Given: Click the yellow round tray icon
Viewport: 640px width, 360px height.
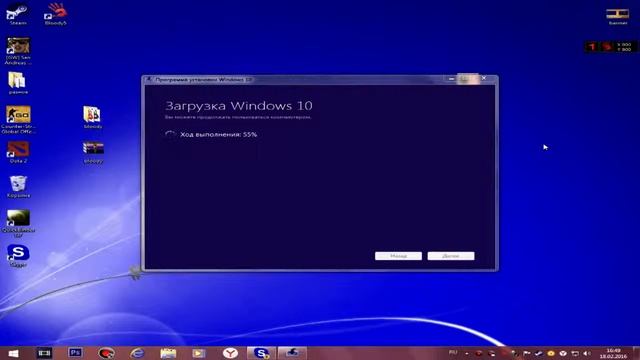Looking at the screenshot, I should click(x=551, y=353).
